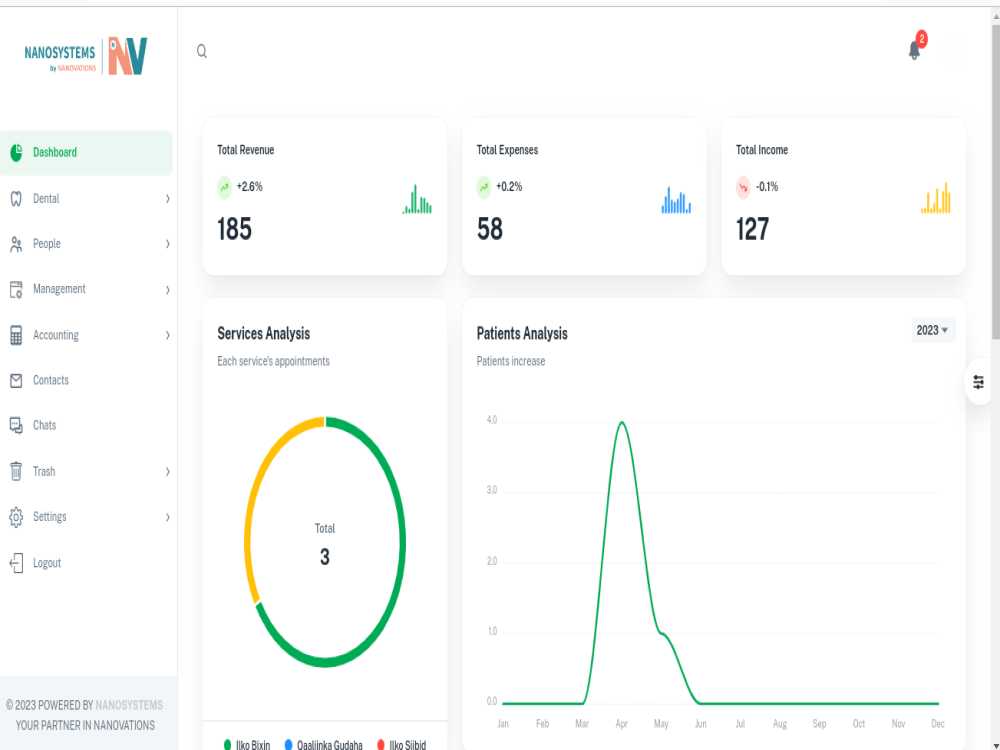
Task: Click the NanoSystems NV logo
Action: click(x=86, y=56)
